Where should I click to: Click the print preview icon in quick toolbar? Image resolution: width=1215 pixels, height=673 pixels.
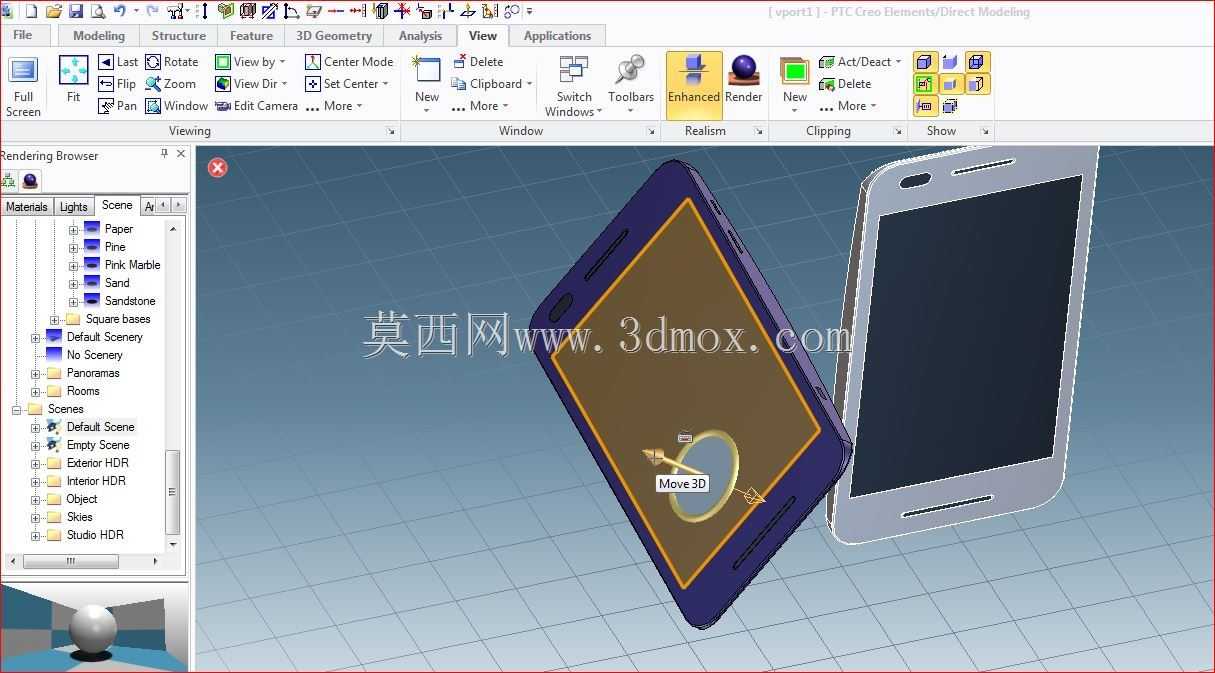click(x=97, y=12)
